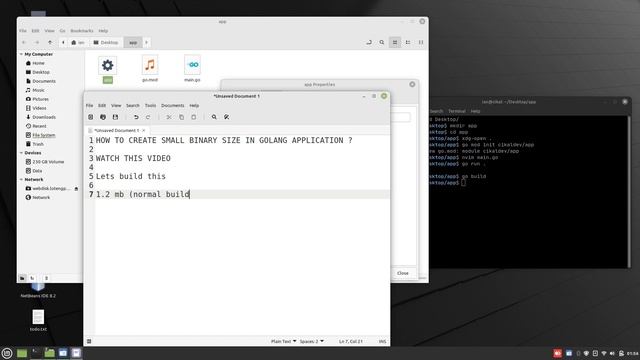Click Close in app Properties dialog
The width and height of the screenshot is (640, 360).
(403, 273)
